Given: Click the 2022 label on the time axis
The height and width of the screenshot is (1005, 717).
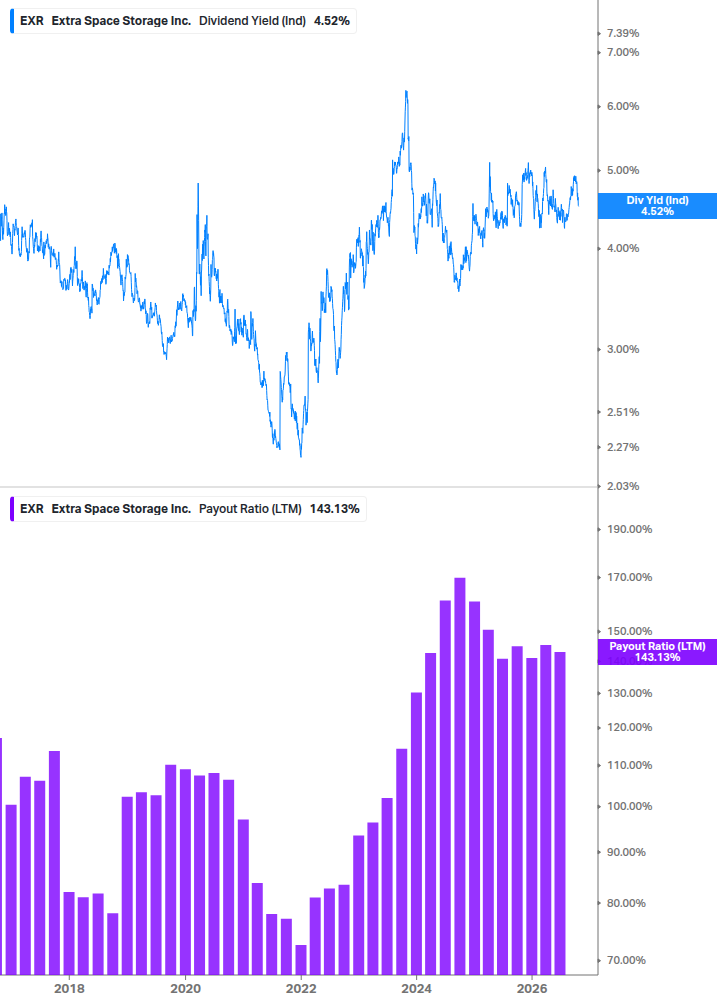Looking at the screenshot, I should pyautogui.click(x=301, y=988).
